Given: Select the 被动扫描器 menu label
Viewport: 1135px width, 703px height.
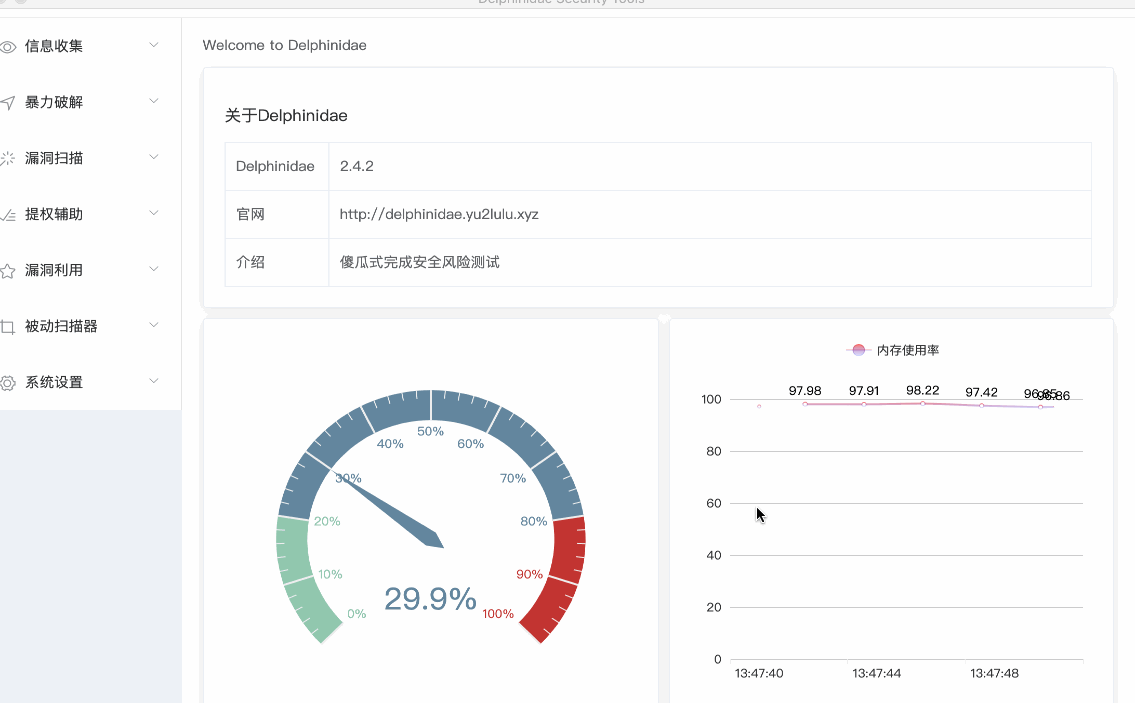Looking at the screenshot, I should (x=61, y=326).
